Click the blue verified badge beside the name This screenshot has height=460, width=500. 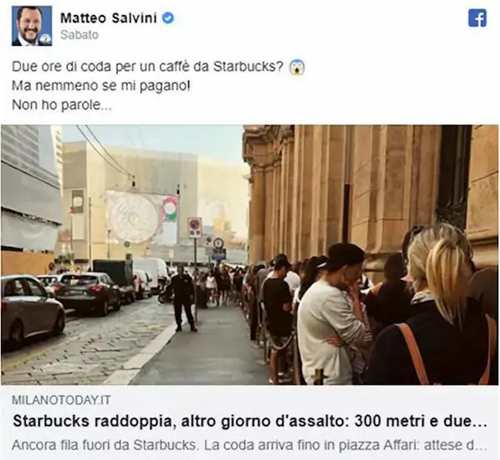click(168, 18)
